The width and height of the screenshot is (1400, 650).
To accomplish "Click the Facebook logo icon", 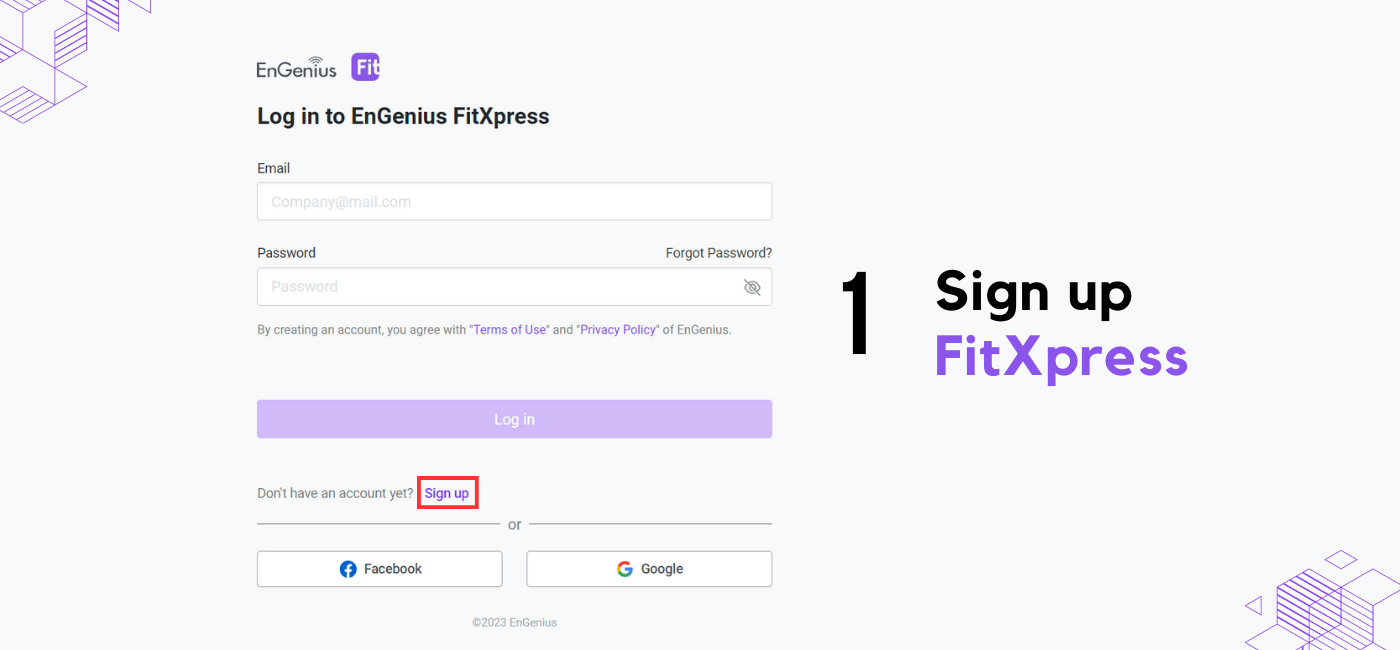I will click(x=348, y=569).
